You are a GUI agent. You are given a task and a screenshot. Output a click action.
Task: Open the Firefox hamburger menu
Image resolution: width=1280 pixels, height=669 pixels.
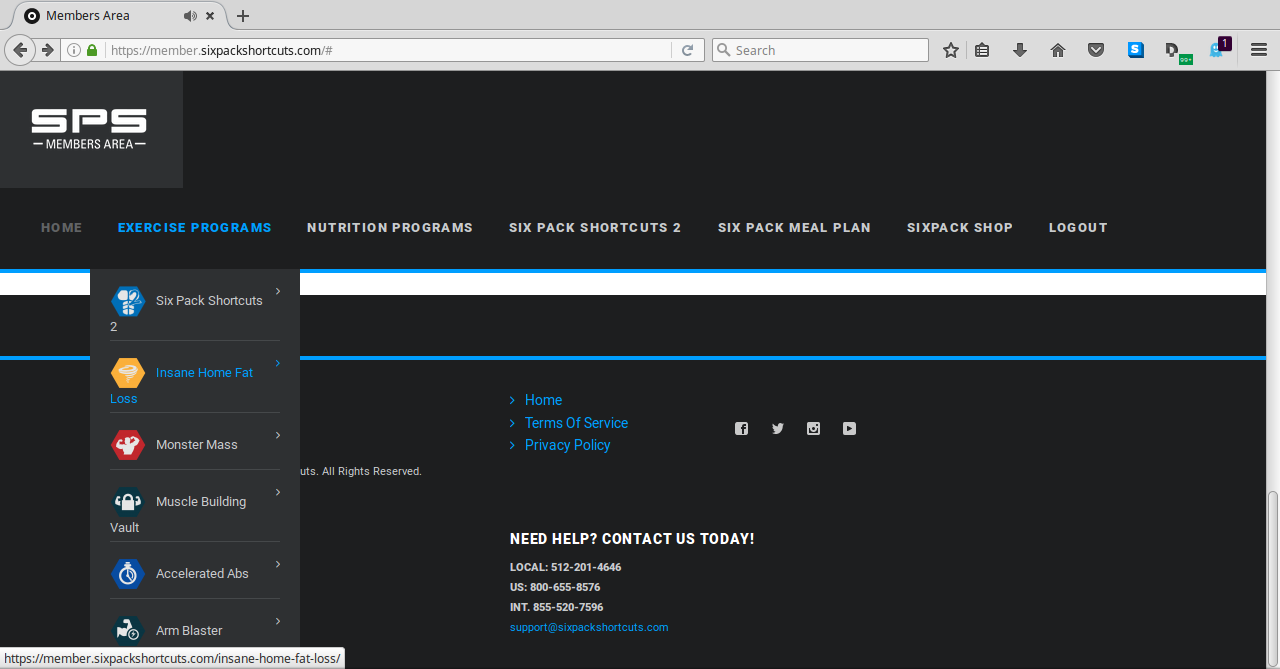[1259, 50]
